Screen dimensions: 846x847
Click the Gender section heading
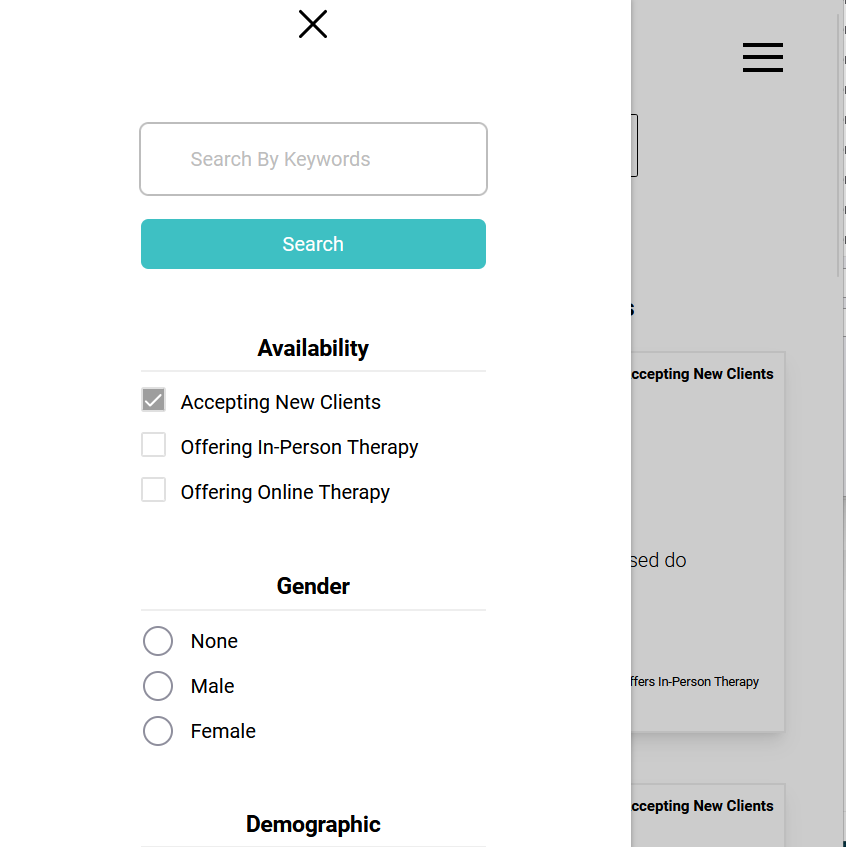coord(313,586)
